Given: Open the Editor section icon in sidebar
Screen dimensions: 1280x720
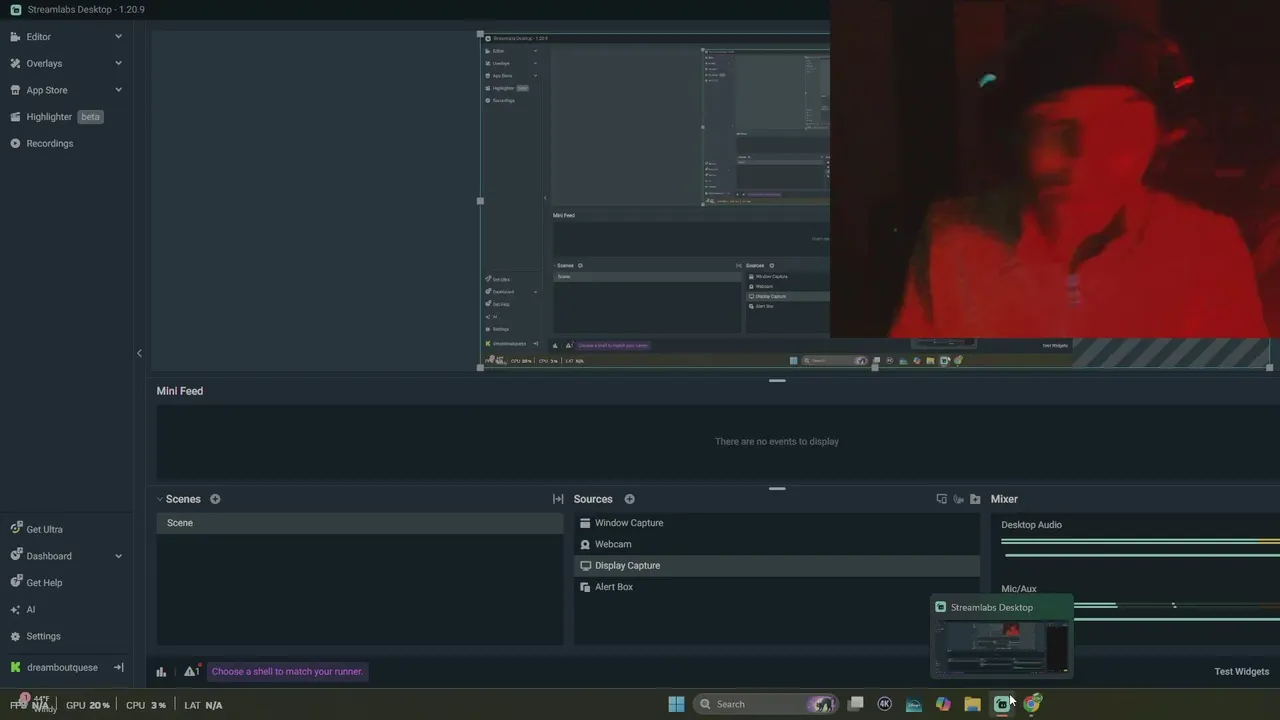Looking at the screenshot, I should (15, 37).
